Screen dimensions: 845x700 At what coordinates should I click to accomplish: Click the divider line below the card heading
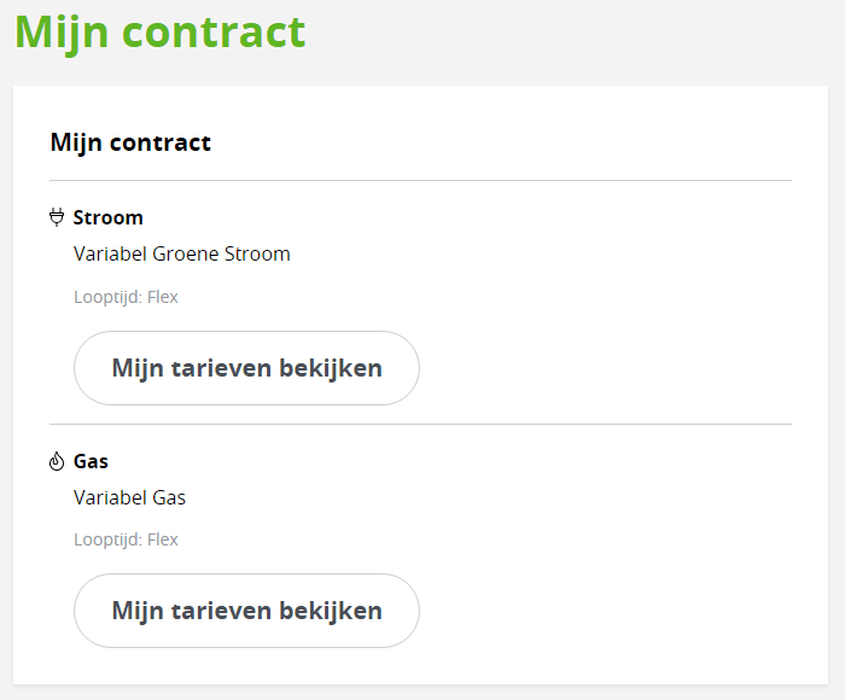(420, 181)
